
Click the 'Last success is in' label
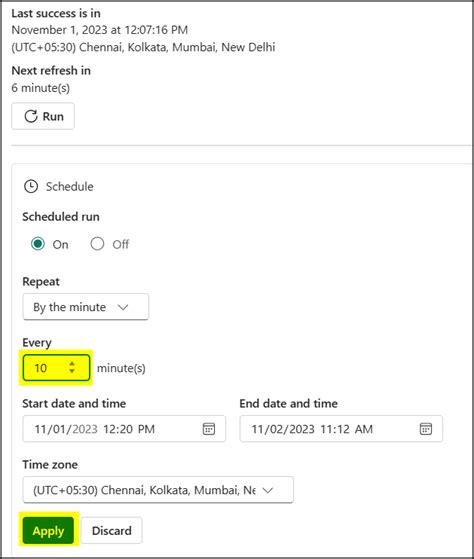56,13
